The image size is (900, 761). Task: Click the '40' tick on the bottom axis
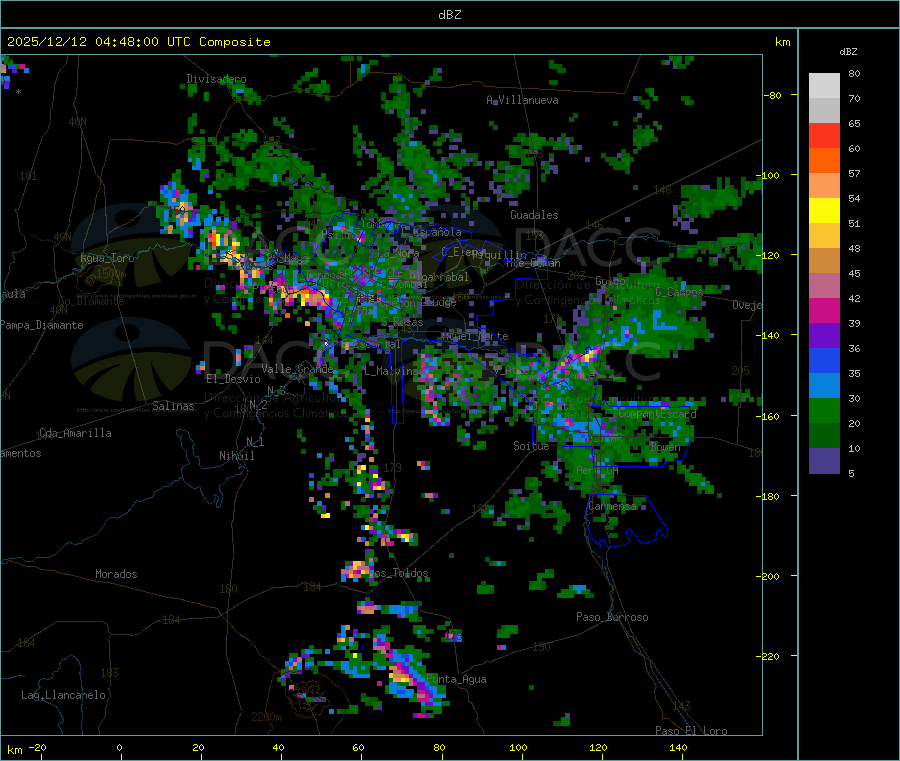(x=278, y=747)
